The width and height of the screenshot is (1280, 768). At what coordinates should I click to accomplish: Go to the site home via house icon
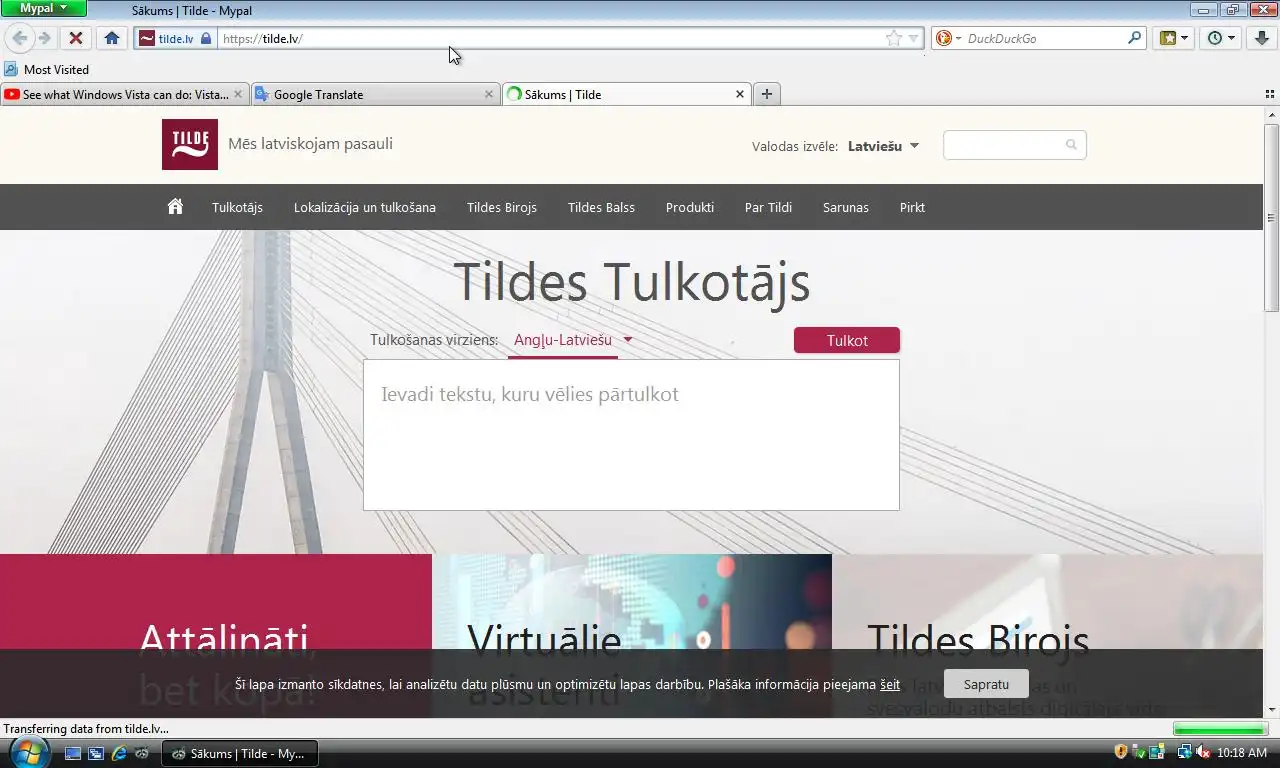(x=175, y=207)
